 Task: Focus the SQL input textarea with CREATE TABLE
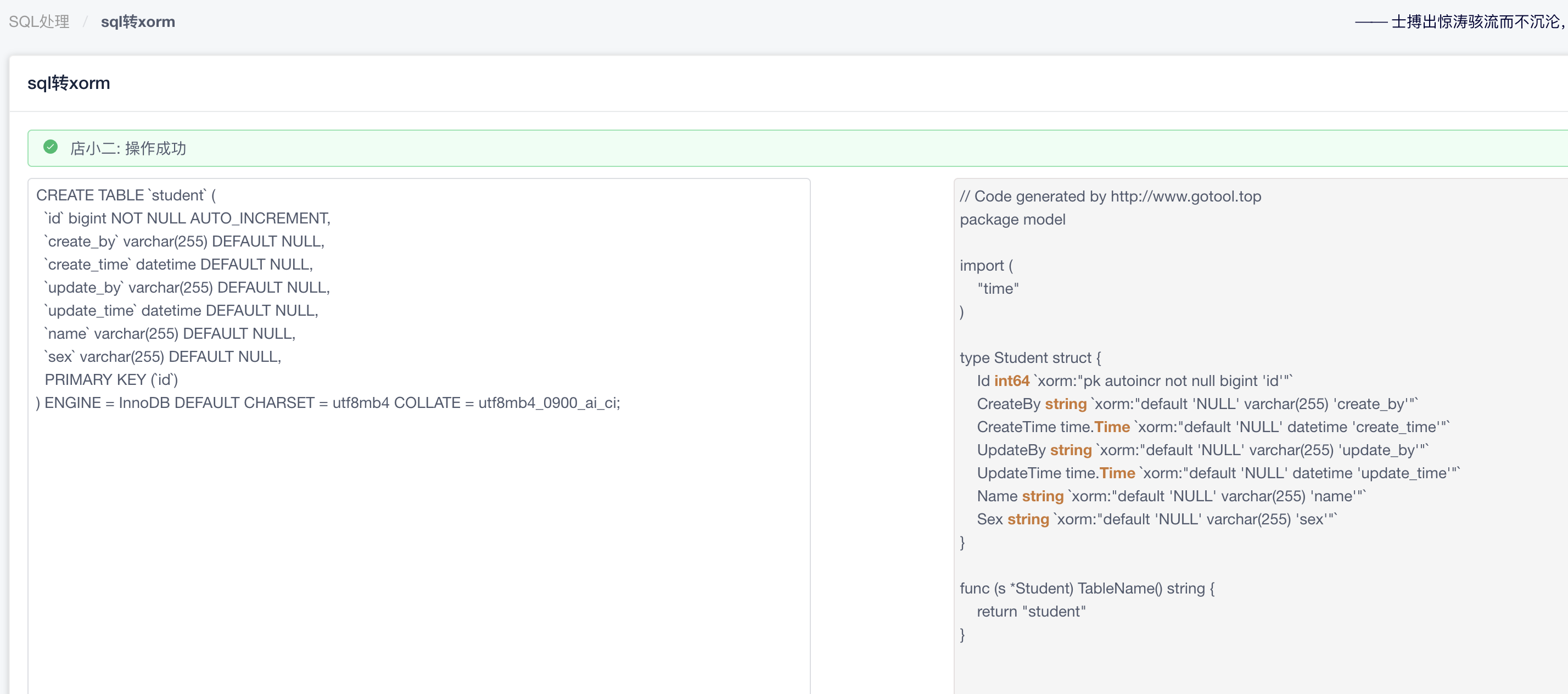[x=419, y=436]
